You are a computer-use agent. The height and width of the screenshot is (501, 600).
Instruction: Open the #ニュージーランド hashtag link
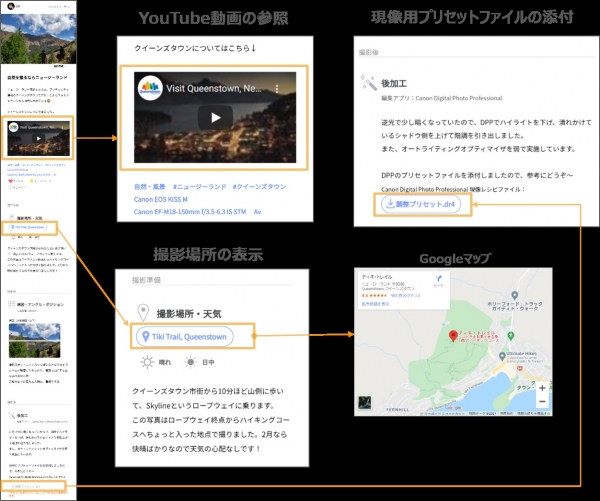(199, 187)
